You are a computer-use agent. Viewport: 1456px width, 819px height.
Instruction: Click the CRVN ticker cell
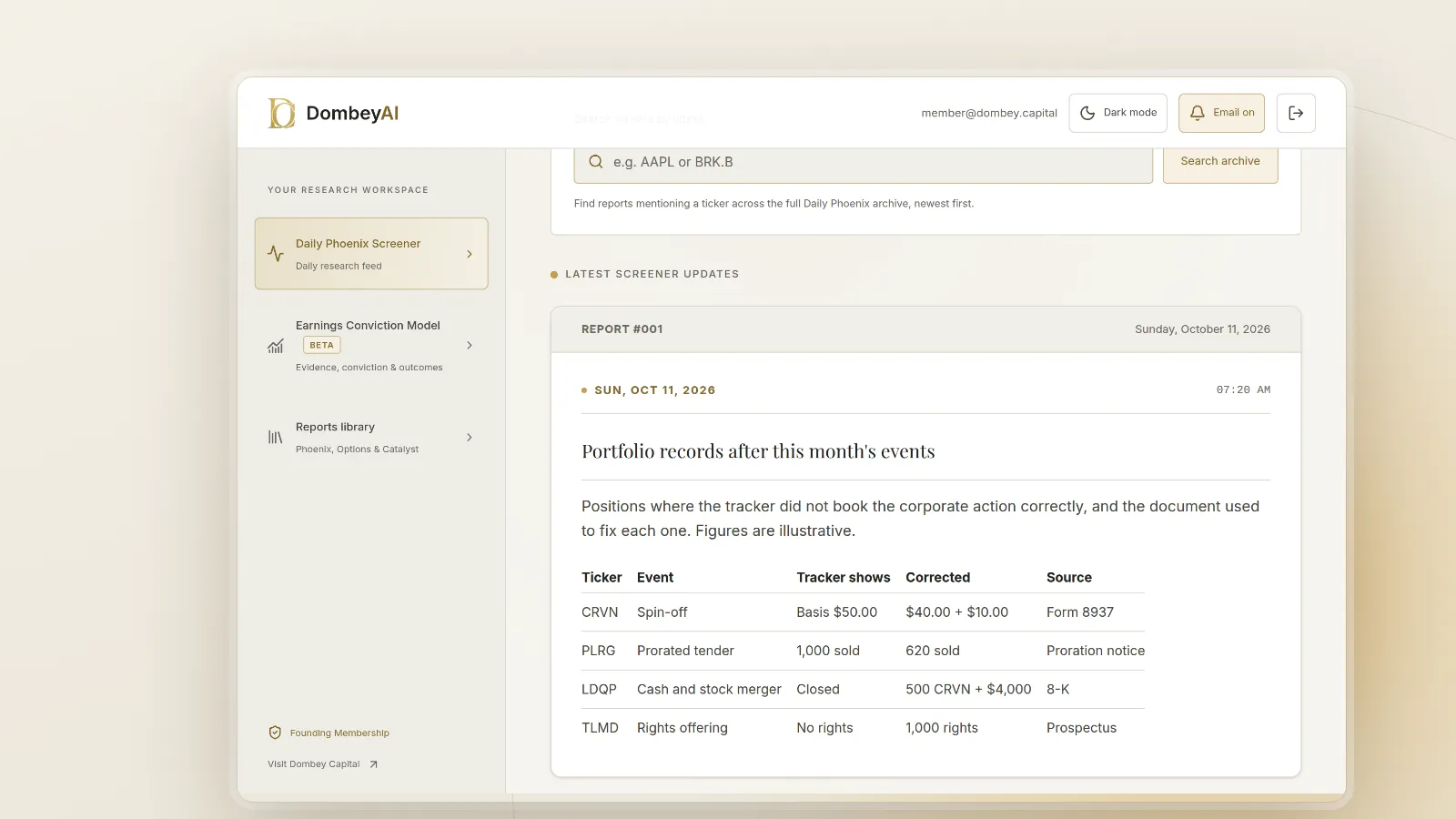coord(600,612)
